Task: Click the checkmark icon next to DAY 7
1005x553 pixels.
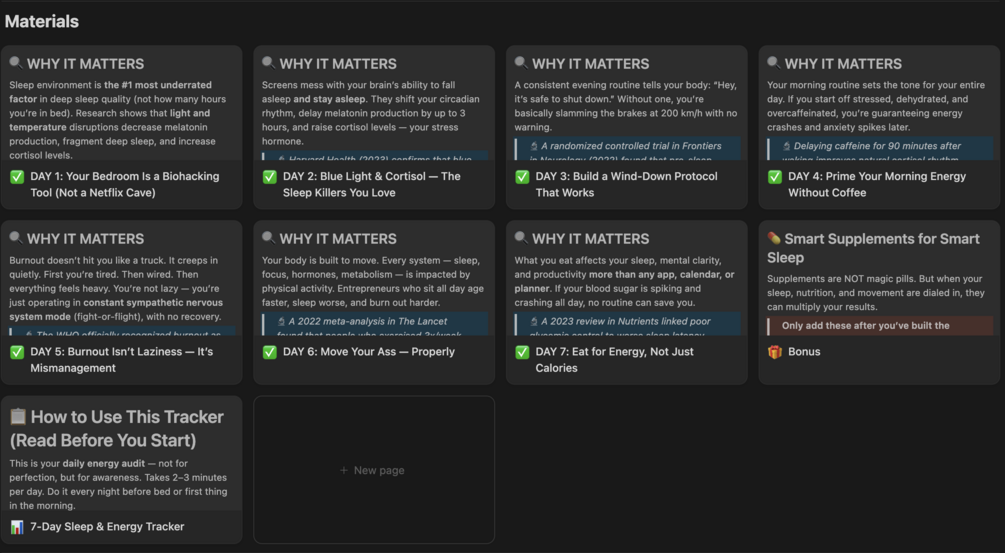Action: [522, 352]
